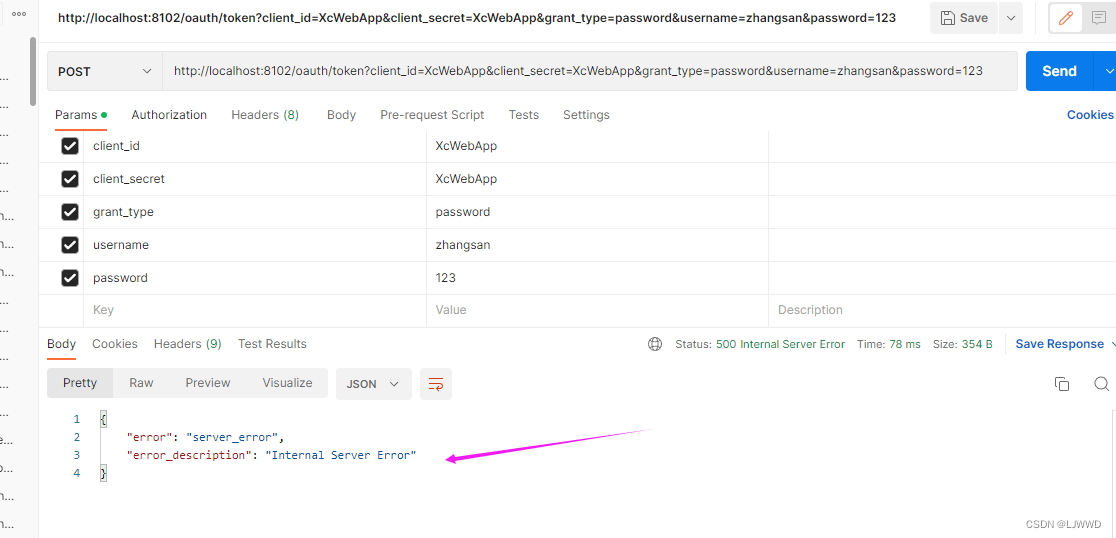
Task: Open the Headers (8) request tab
Action: point(265,115)
